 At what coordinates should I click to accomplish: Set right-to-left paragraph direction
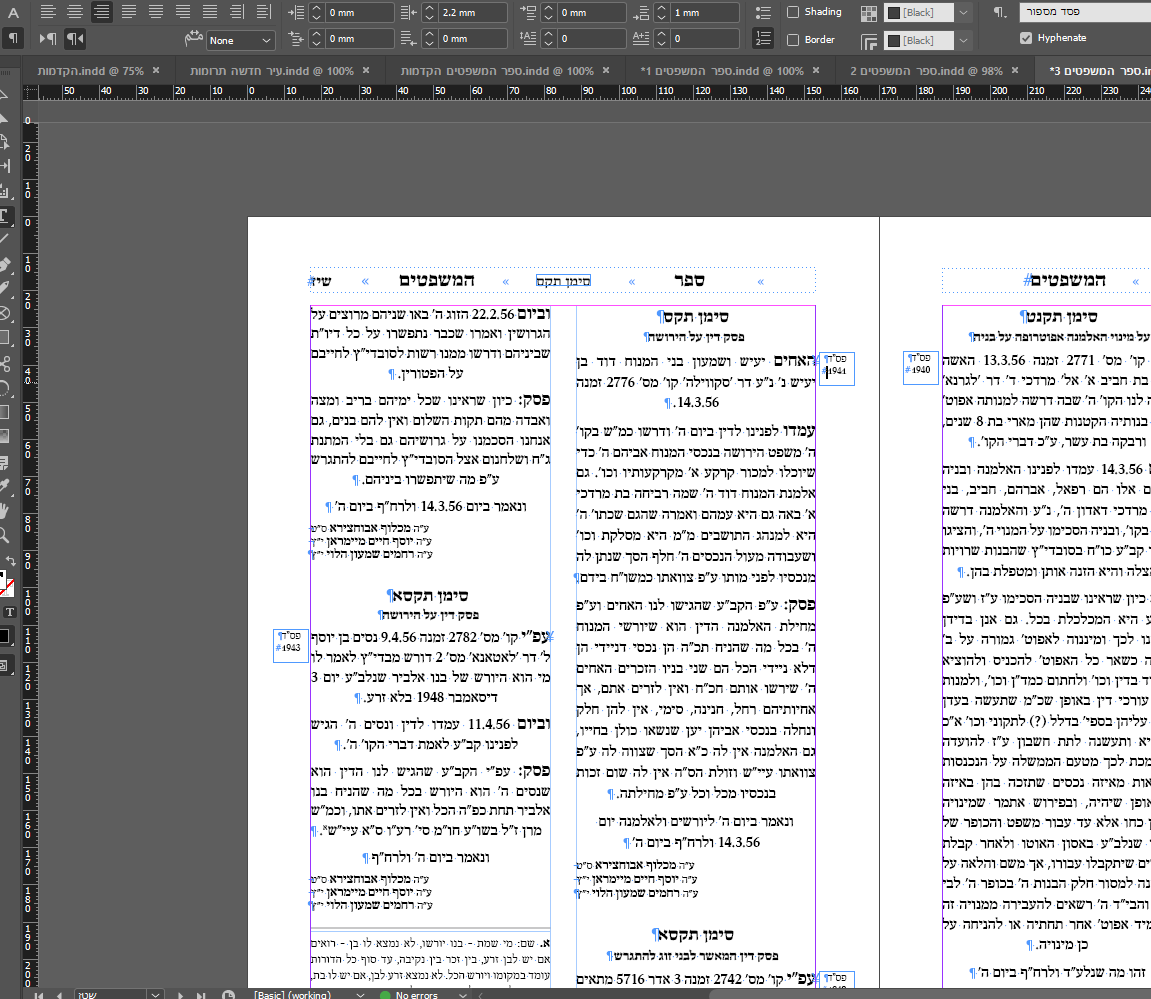point(76,39)
